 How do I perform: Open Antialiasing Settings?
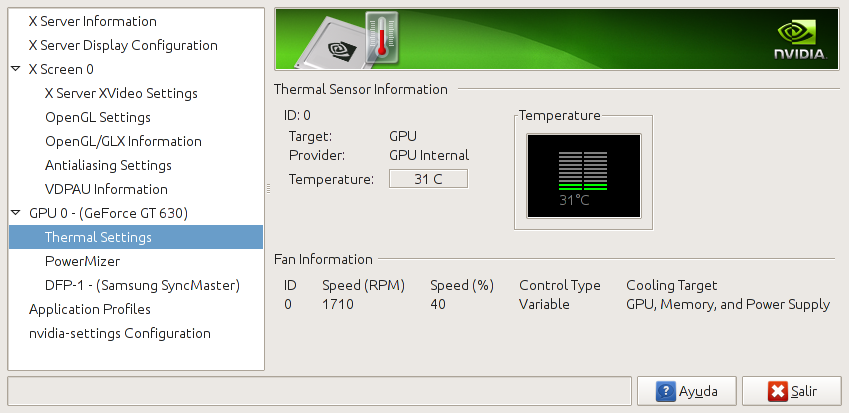(x=108, y=165)
